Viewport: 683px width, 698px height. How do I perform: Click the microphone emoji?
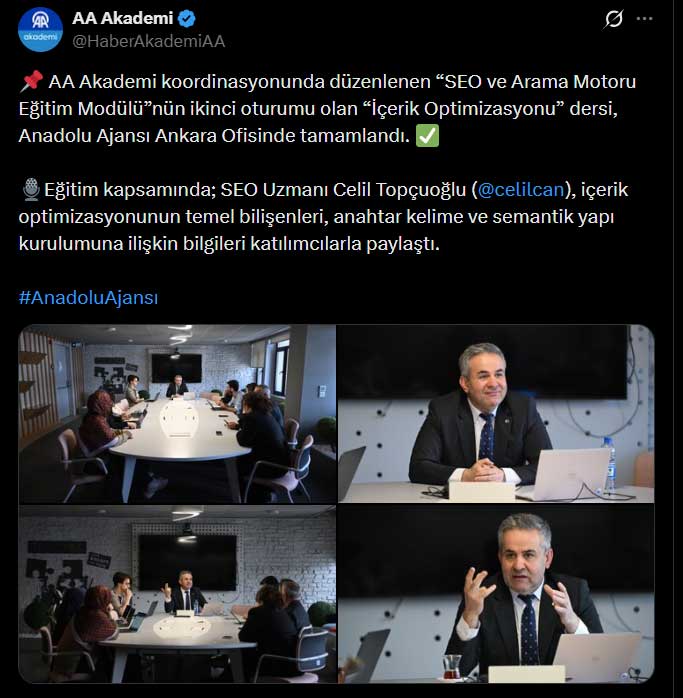click(31, 190)
